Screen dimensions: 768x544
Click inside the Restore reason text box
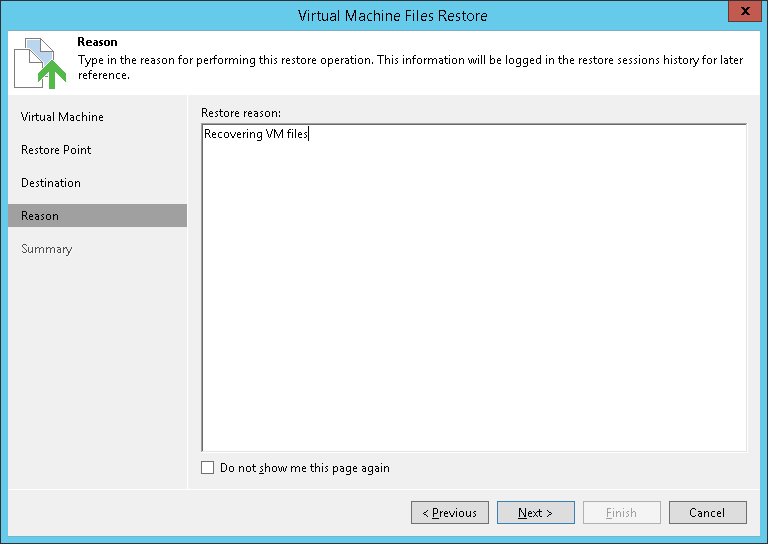coord(473,290)
